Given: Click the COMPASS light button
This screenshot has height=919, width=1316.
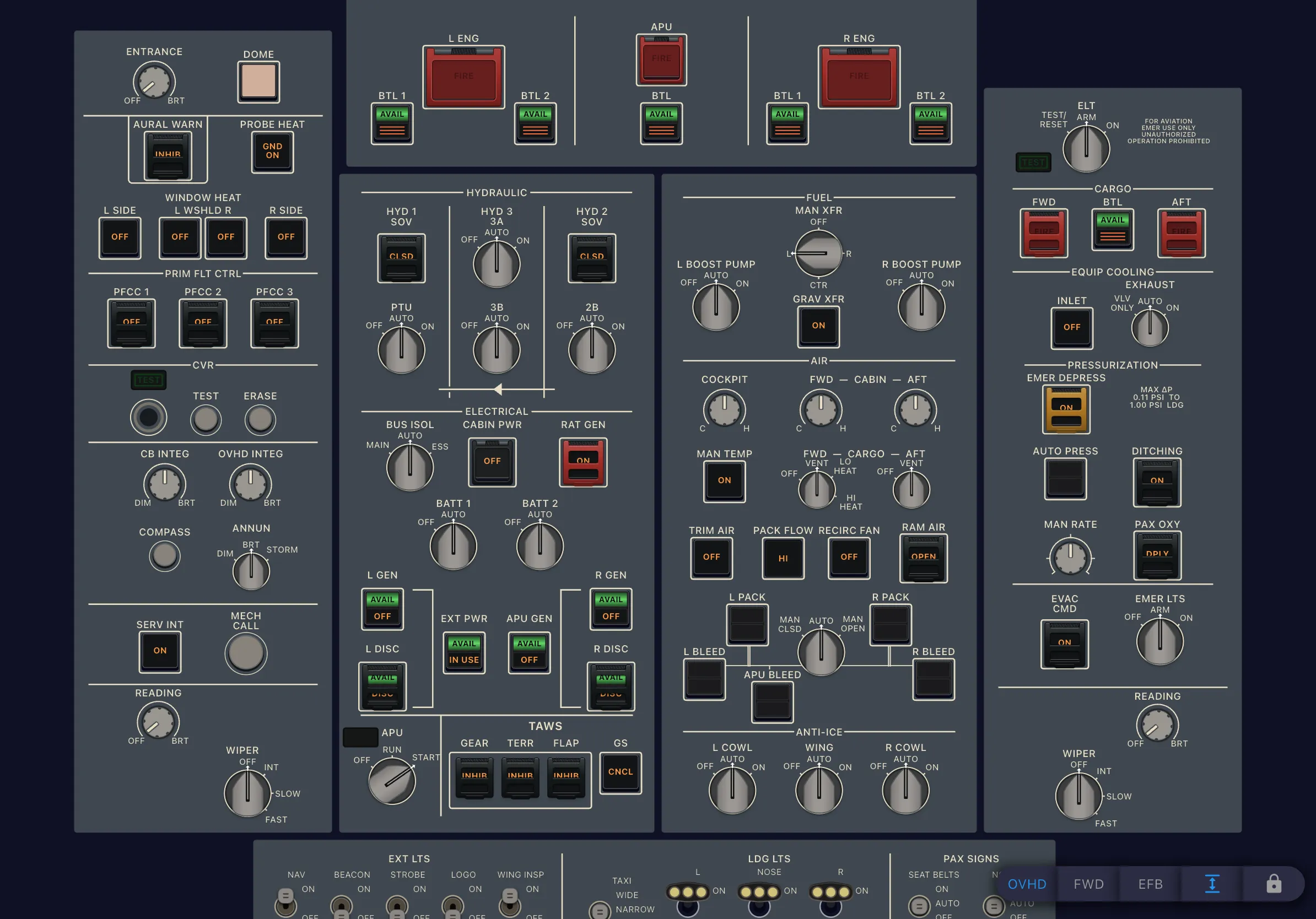Looking at the screenshot, I should [x=164, y=556].
